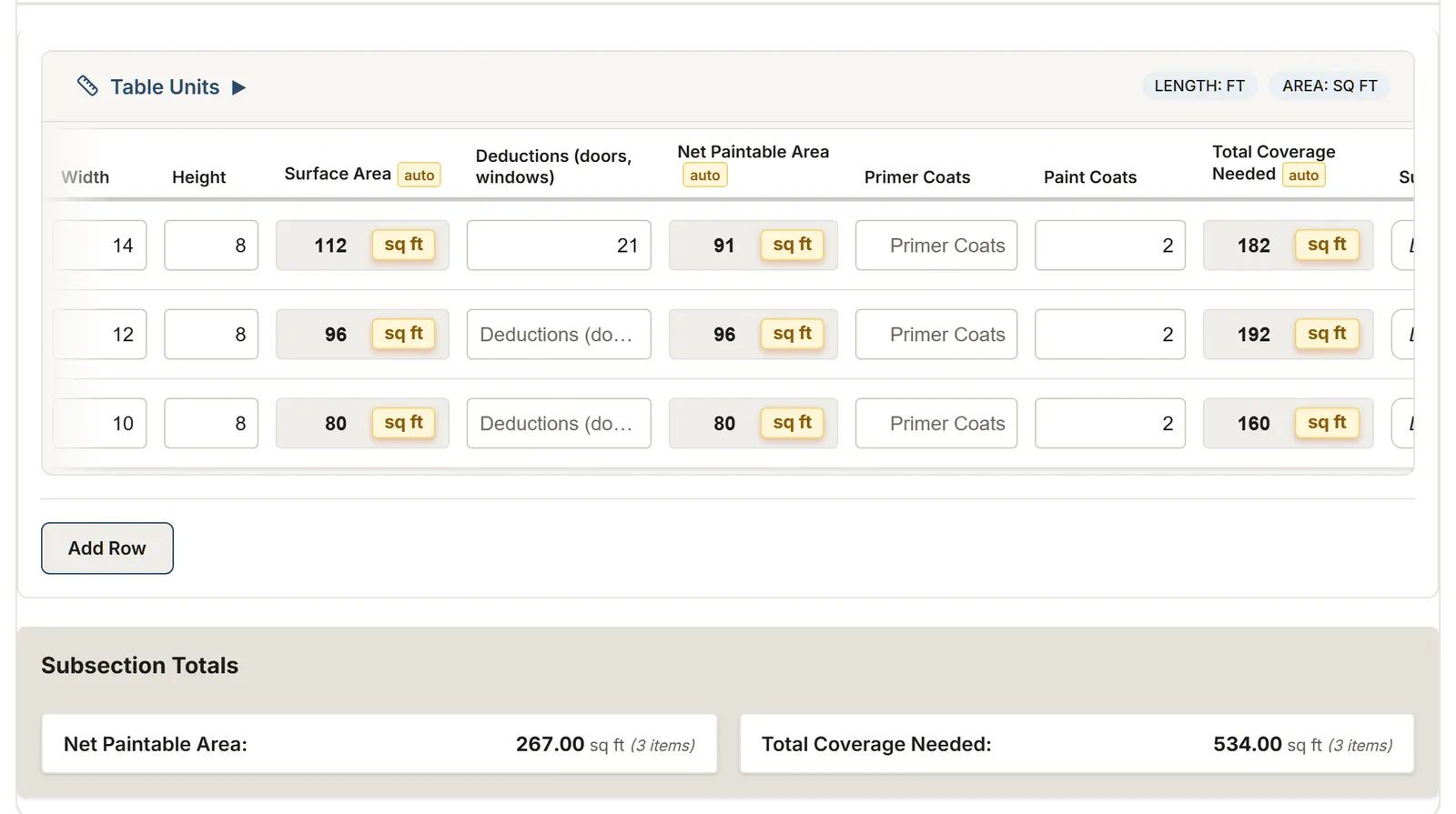Image resolution: width=1456 pixels, height=814 pixels.
Task: Edit the Width field showing 10
Action: click(99, 424)
